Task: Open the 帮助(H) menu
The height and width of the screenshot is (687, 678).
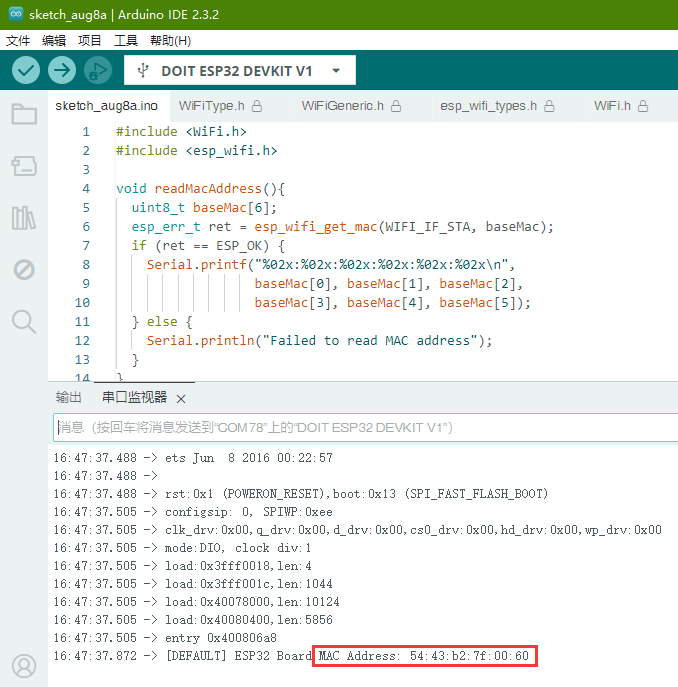Action: pyautogui.click(x=170, y=41)
